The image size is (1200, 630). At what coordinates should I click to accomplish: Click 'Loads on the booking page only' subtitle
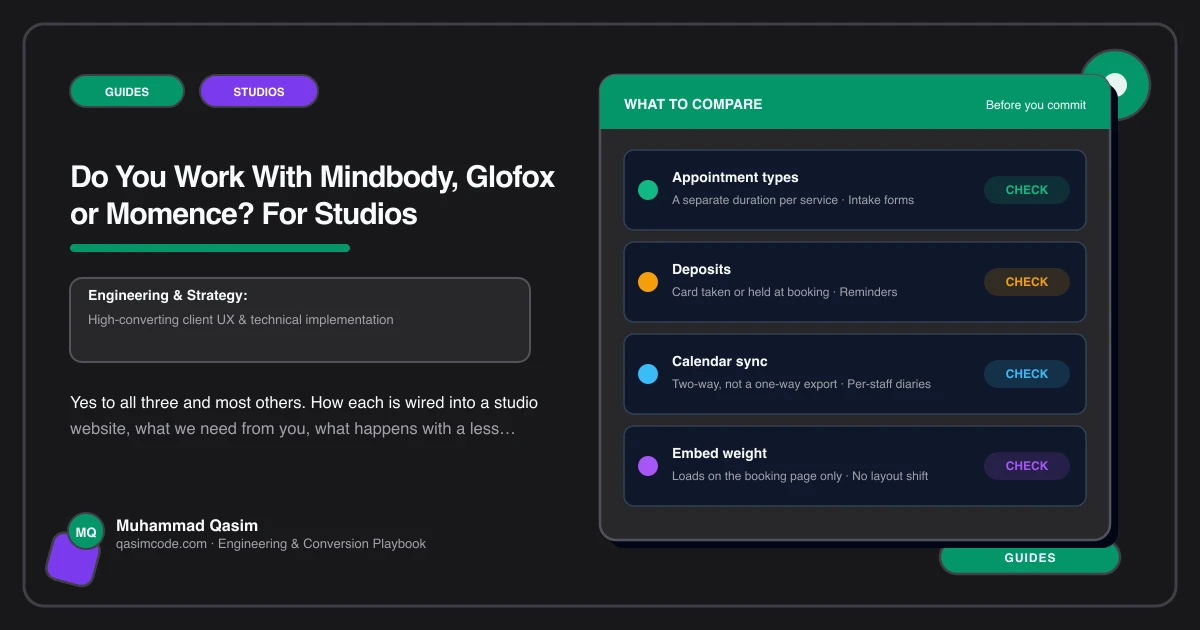click(757, 476)
